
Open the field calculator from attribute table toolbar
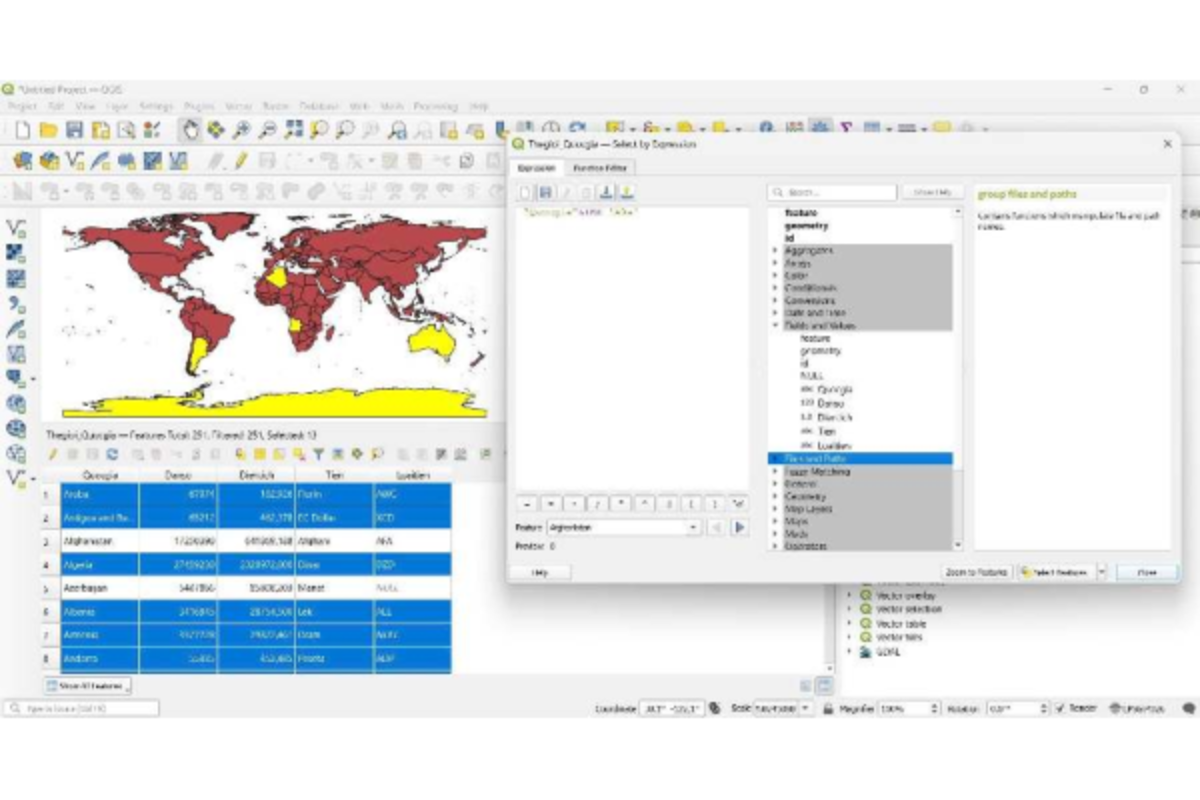[439, 456]
